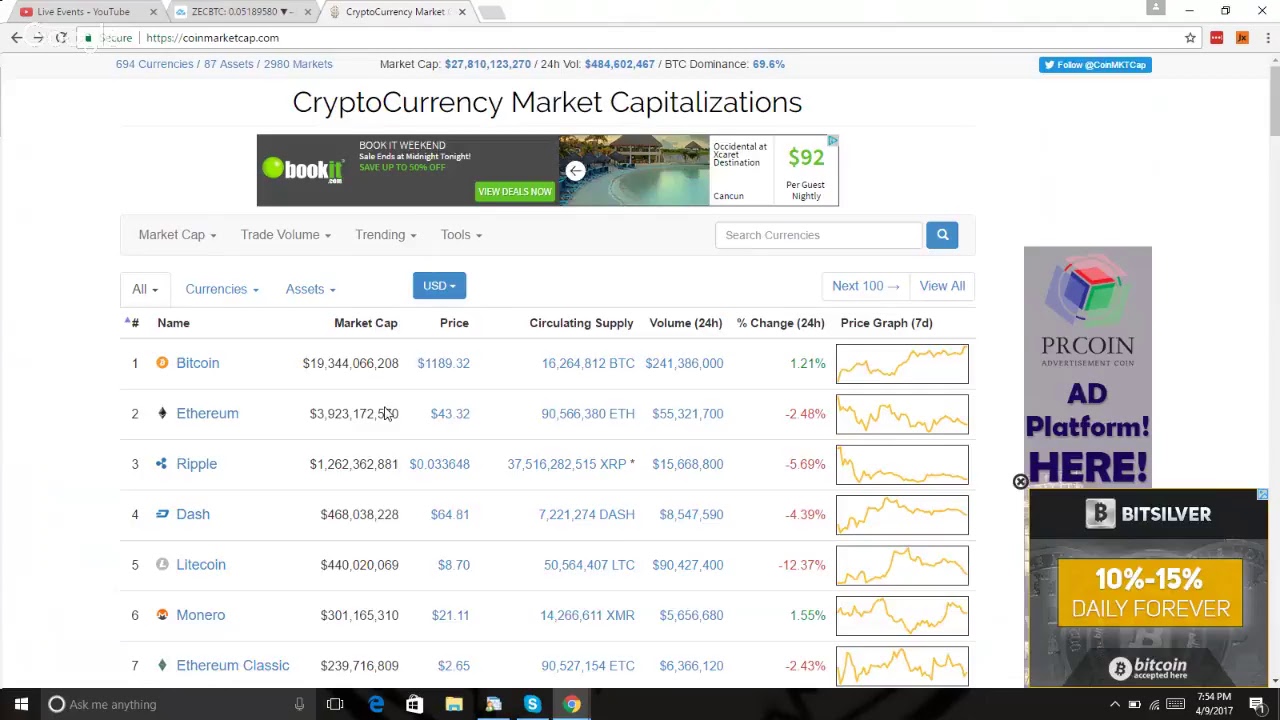This screenshot has width=1280, height=720.
Task: Open the Bitcoin name link
Action: point(197,363)
